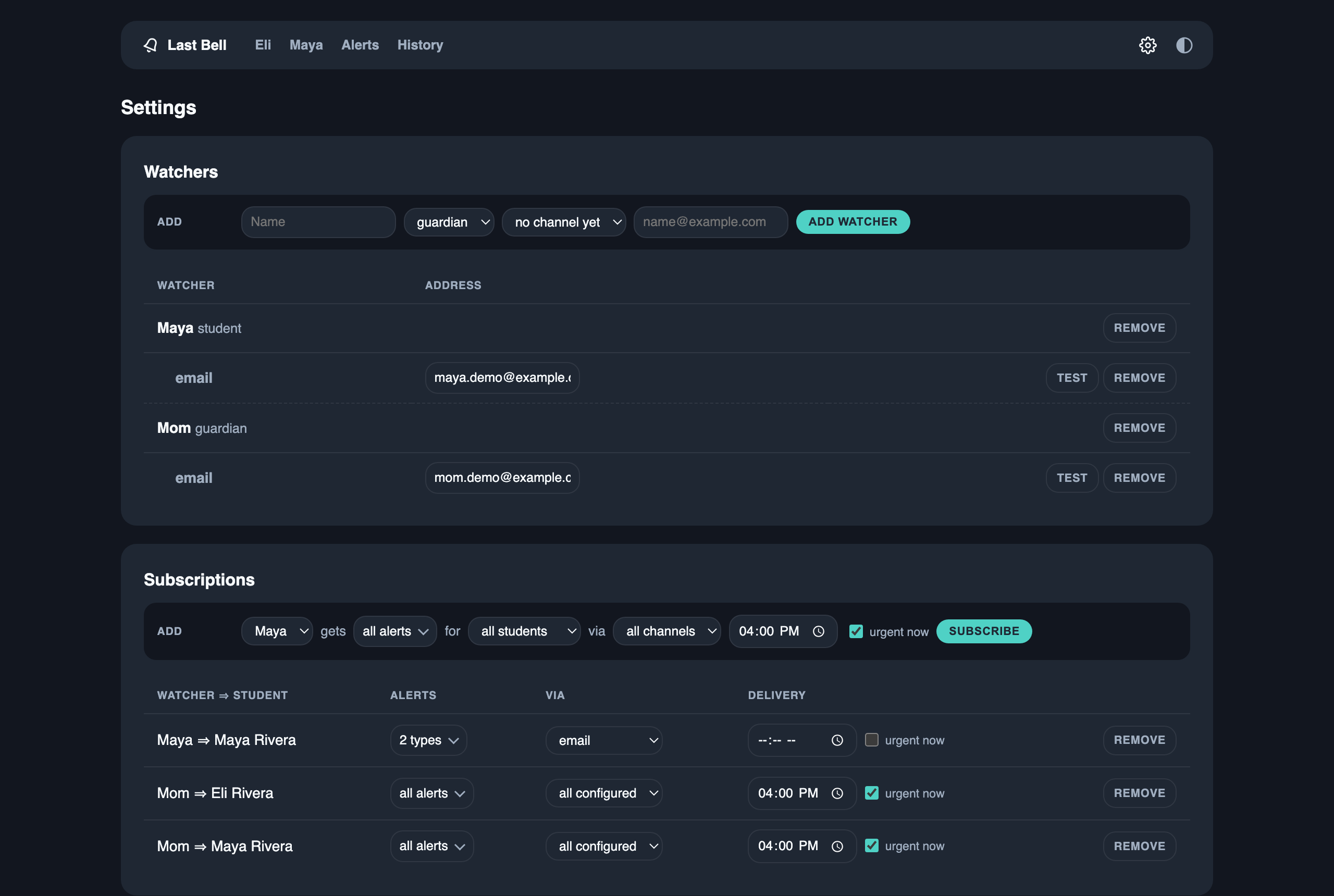The width and height of the screenshot is (1334, 896).
Task: Remove the Mom ⇒ Maya Rivera subscription
Action: [x=1139, y=847]
